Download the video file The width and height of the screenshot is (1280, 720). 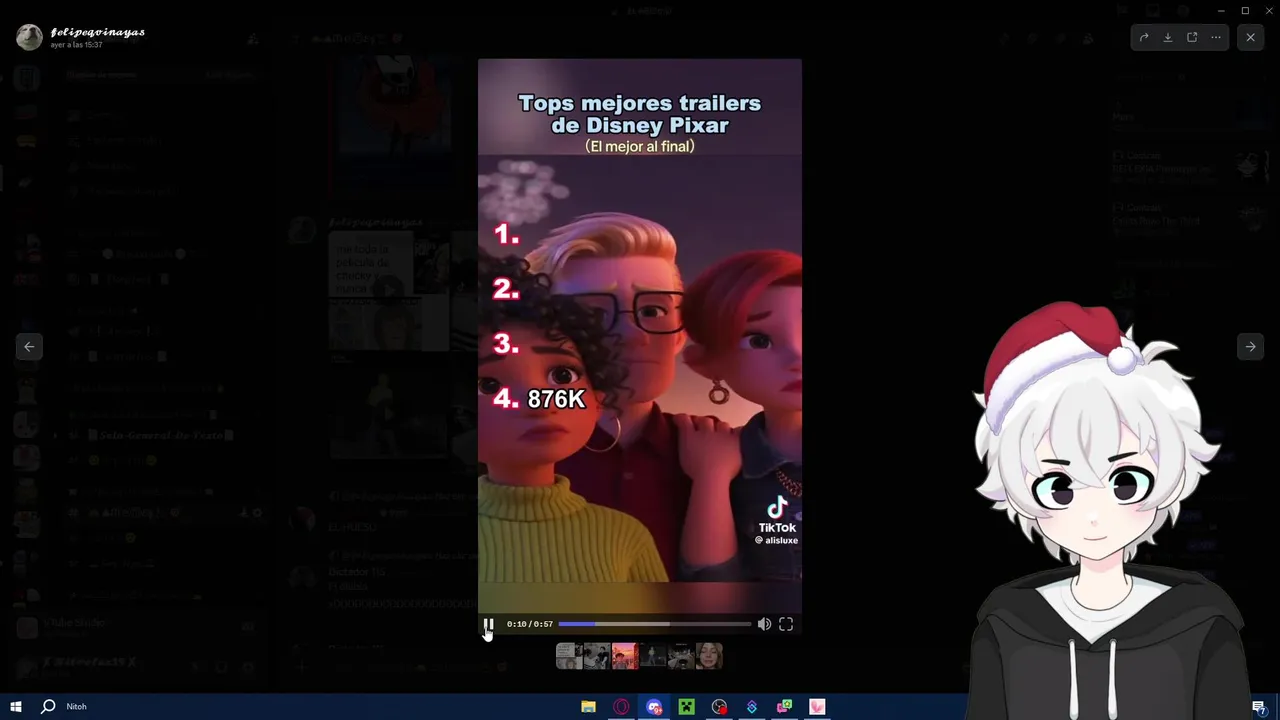click(x=1168, y=37)
